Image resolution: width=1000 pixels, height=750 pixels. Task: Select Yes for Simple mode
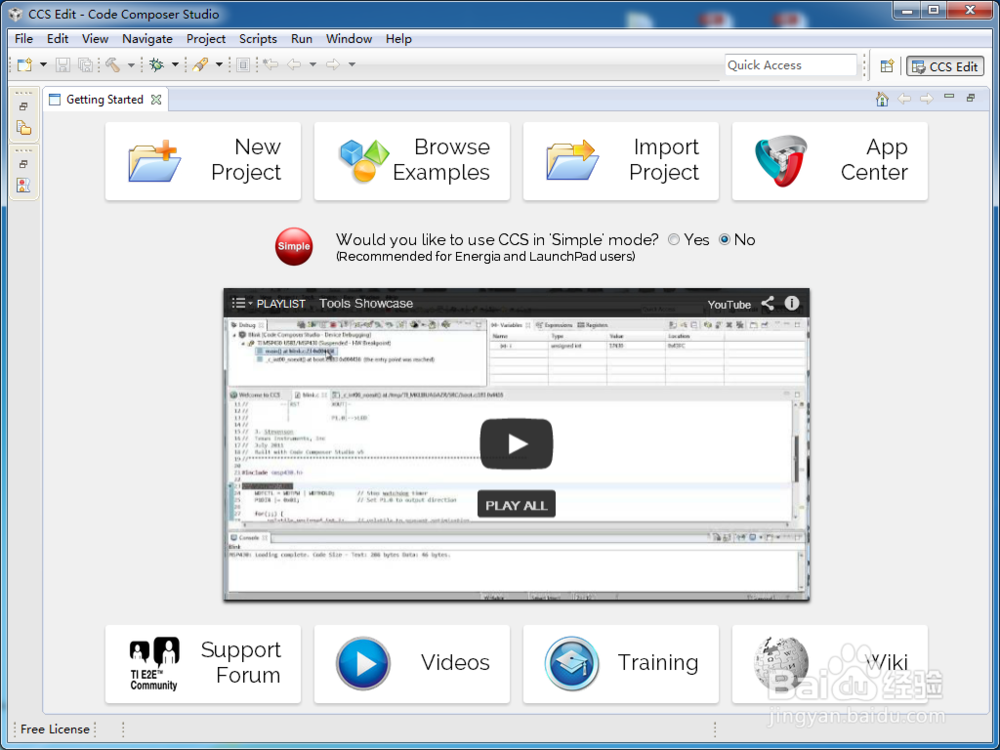pos(674,240)
